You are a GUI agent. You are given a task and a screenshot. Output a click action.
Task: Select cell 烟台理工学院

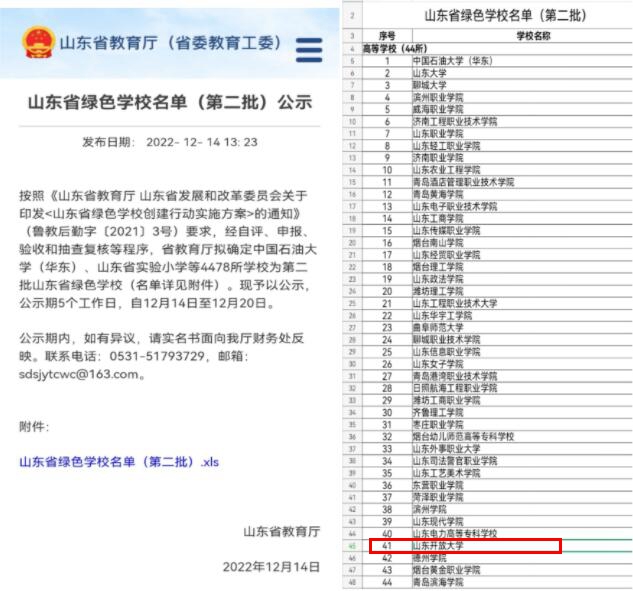(522, 267)
